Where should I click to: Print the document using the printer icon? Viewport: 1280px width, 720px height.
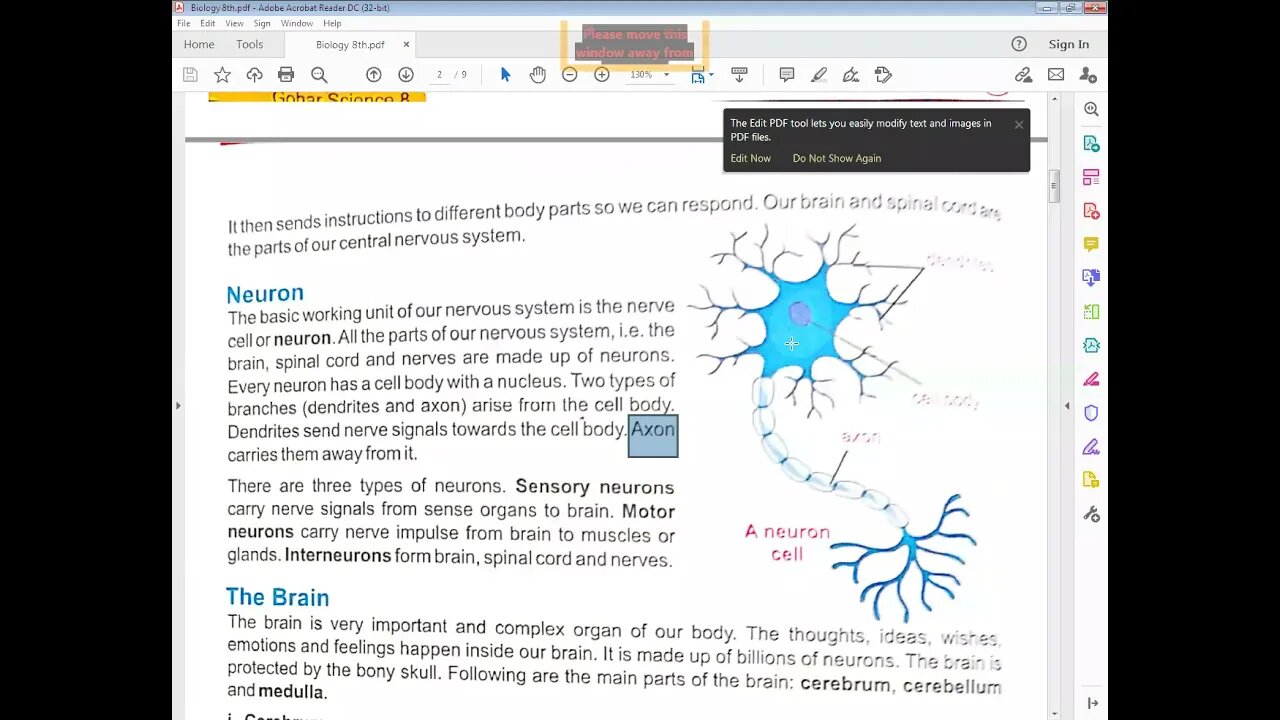(x=286, y=75)
